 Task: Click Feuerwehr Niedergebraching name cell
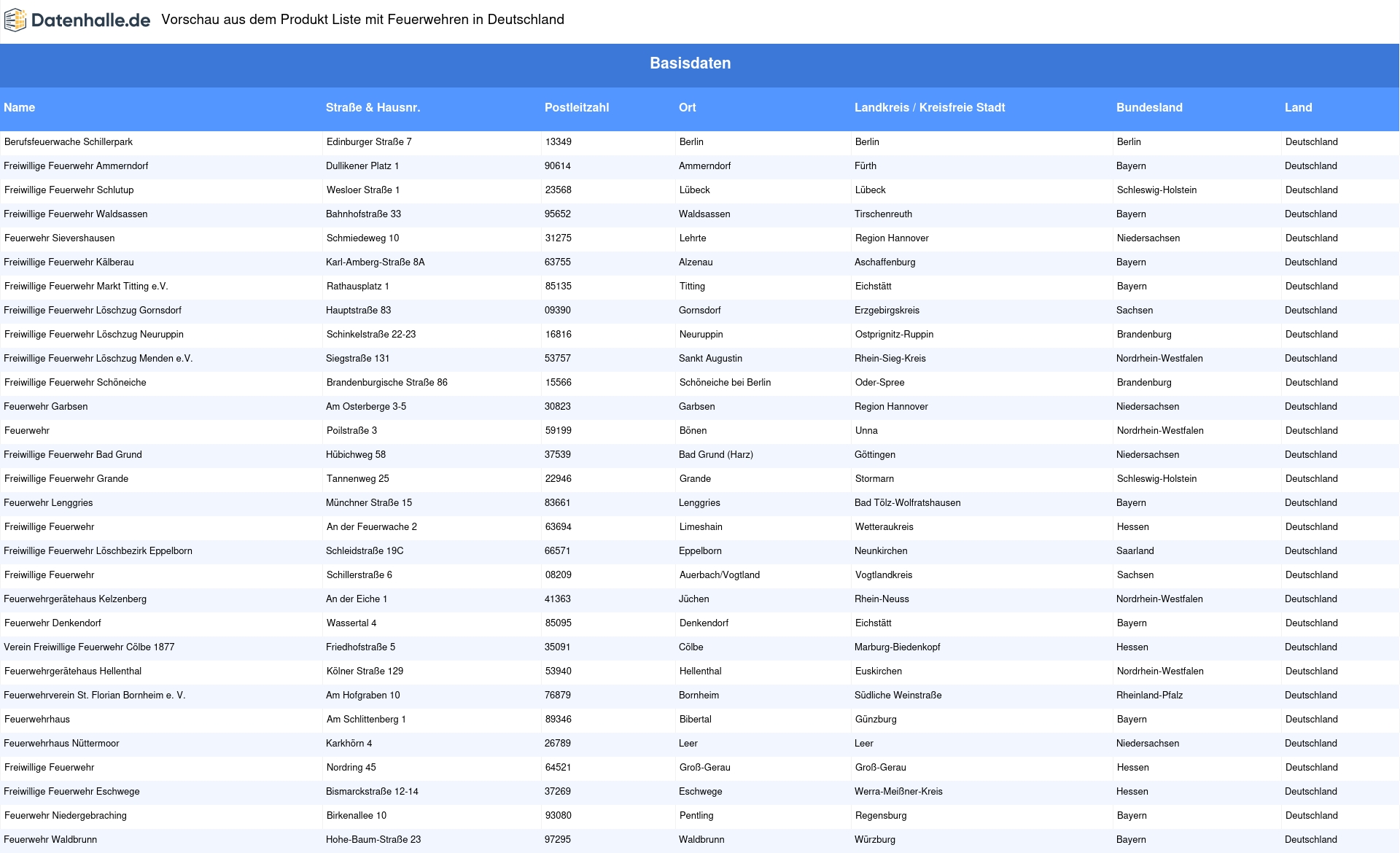coord(66,816)
